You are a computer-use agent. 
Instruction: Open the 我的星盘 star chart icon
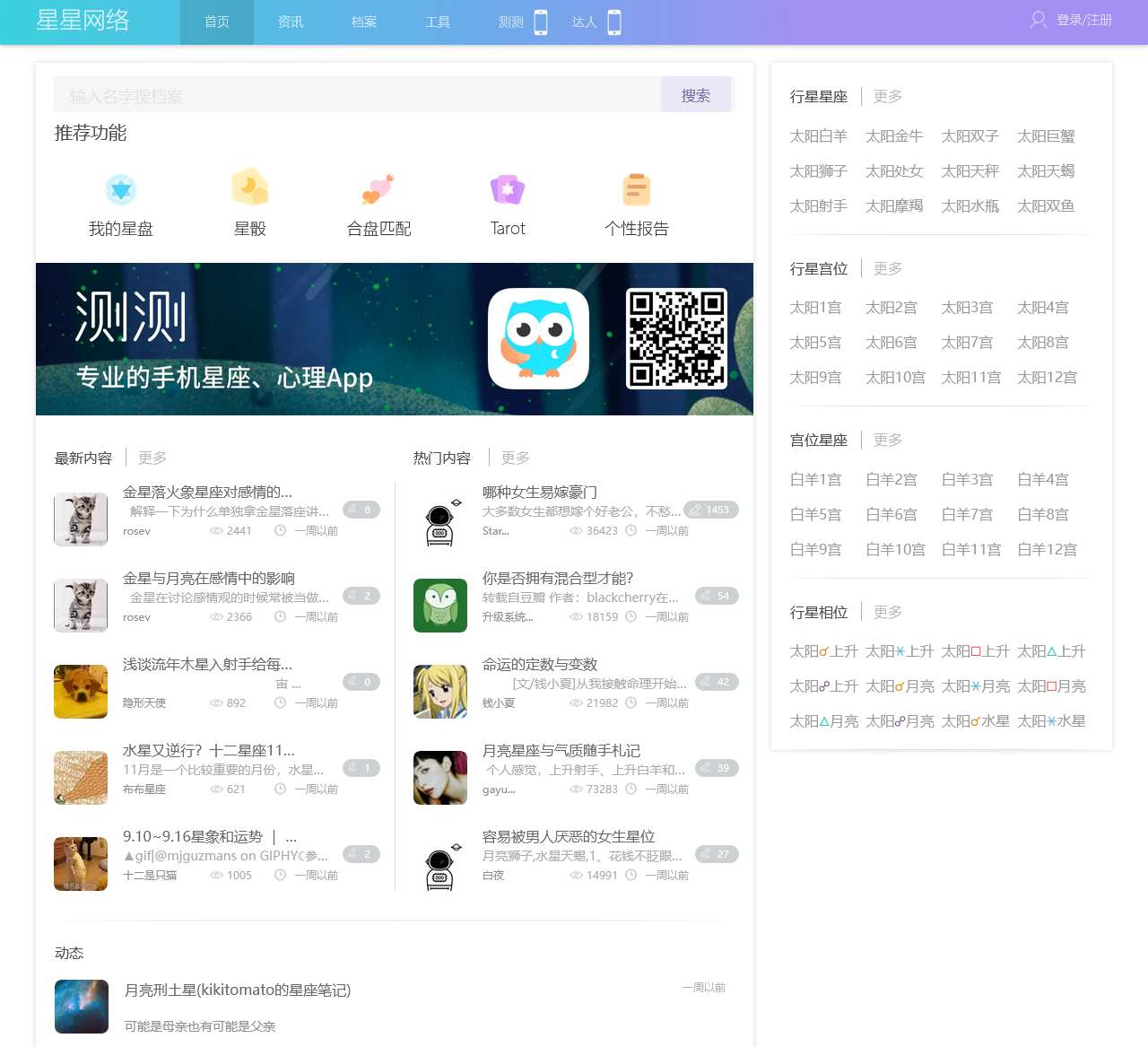tap(121, 190)
